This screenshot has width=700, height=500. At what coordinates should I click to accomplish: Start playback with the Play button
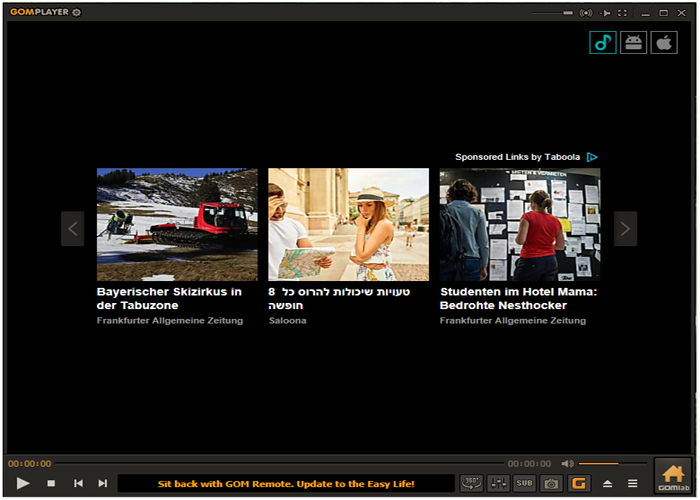pyautogui.click(x=23, y=483)
